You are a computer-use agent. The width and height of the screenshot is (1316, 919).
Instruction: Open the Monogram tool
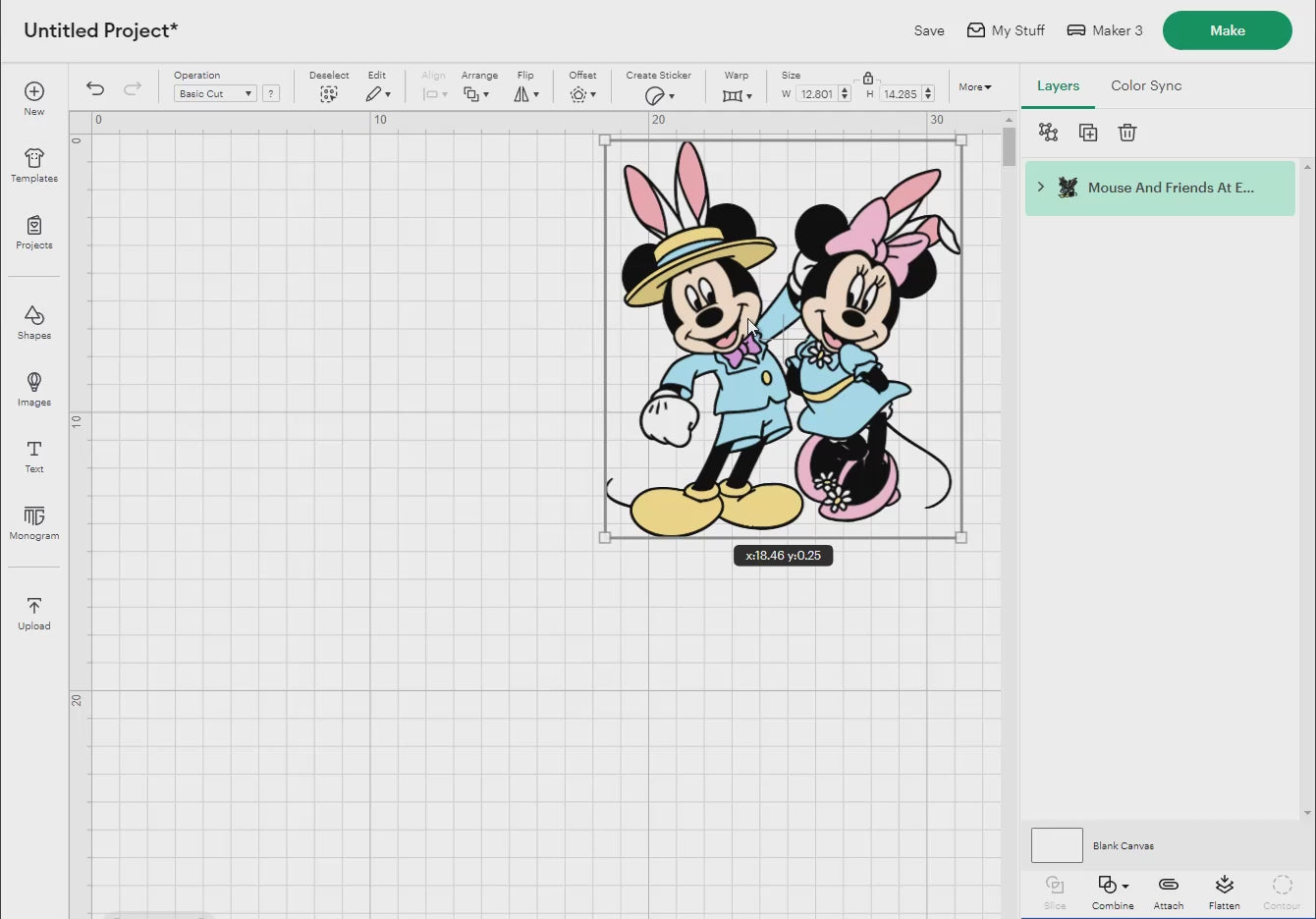coord(34,523)
